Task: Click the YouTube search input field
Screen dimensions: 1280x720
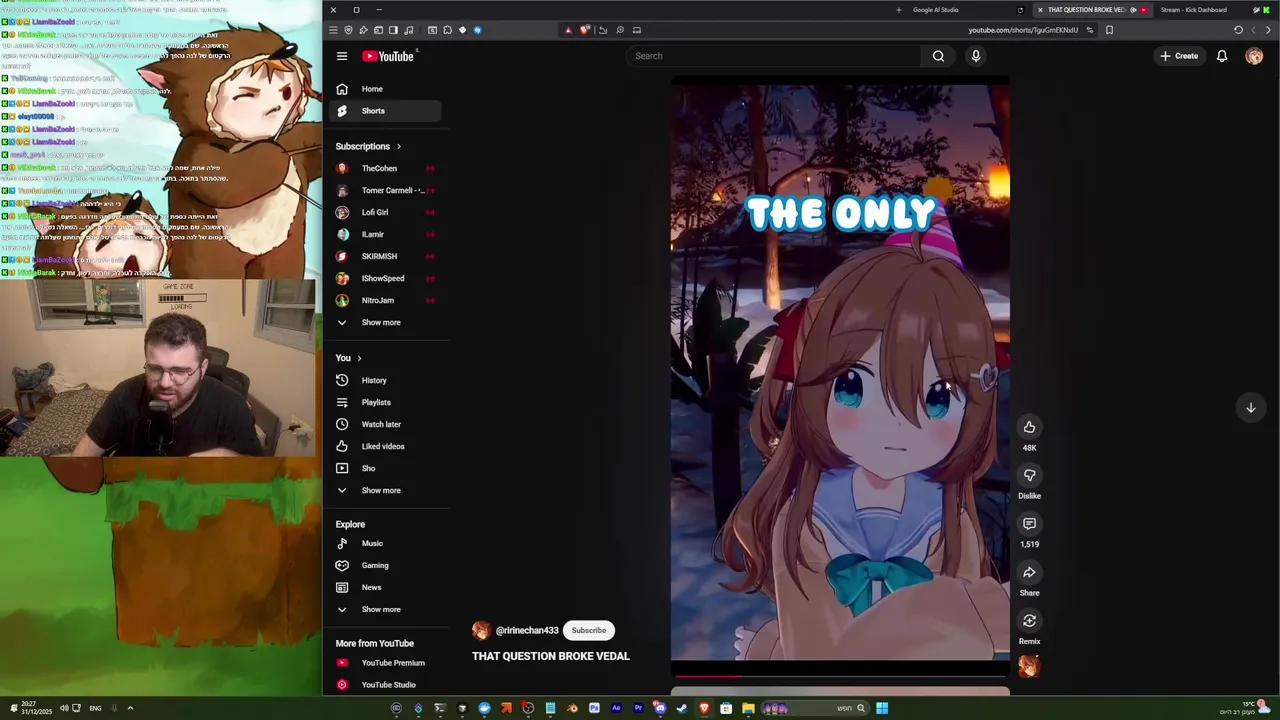Action: pyautogui.click(x=774, y=56)
